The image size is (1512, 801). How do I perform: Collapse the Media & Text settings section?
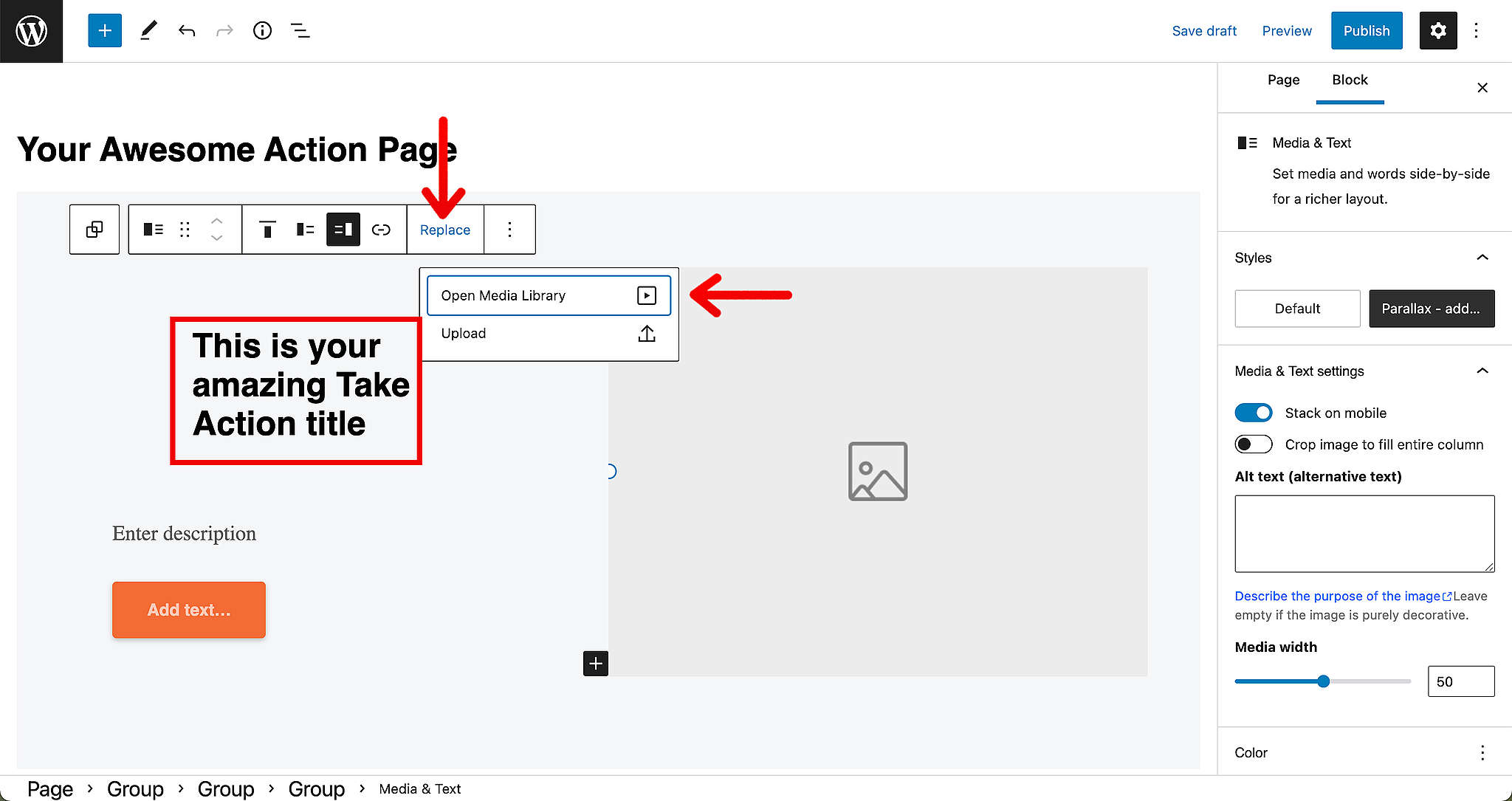coord(1482,371)
